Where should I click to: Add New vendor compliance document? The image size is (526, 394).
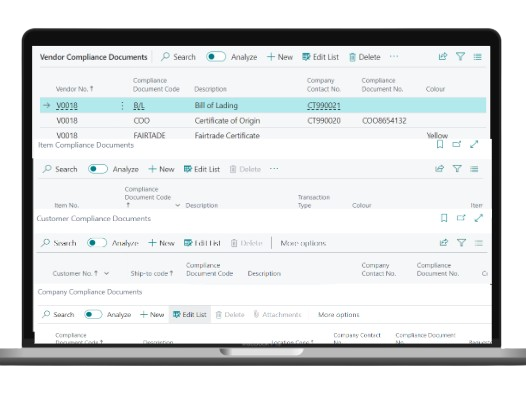[x=280, y=57]
